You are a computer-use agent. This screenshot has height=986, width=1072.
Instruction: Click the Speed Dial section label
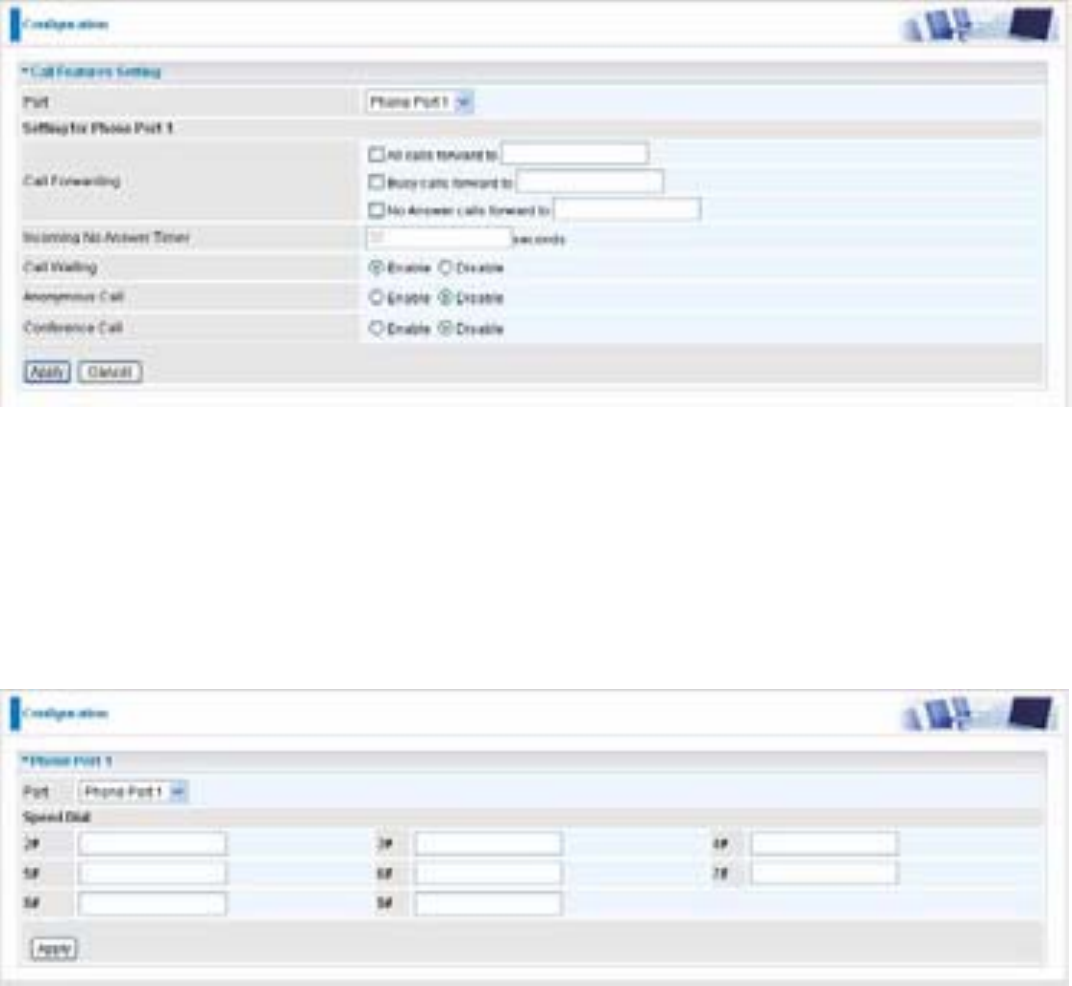(x=57, y=817)
